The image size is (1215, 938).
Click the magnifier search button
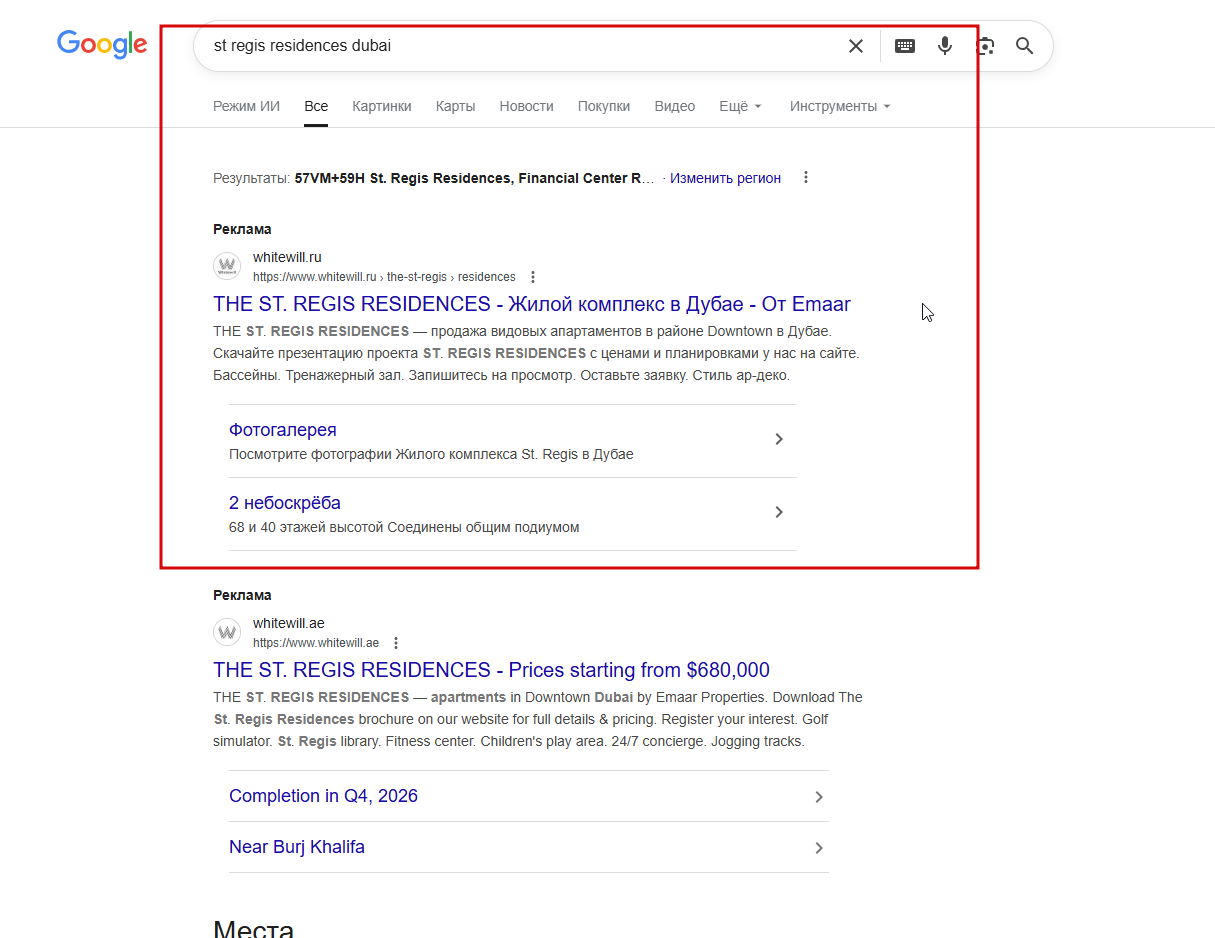click(x=1025, y=46)
